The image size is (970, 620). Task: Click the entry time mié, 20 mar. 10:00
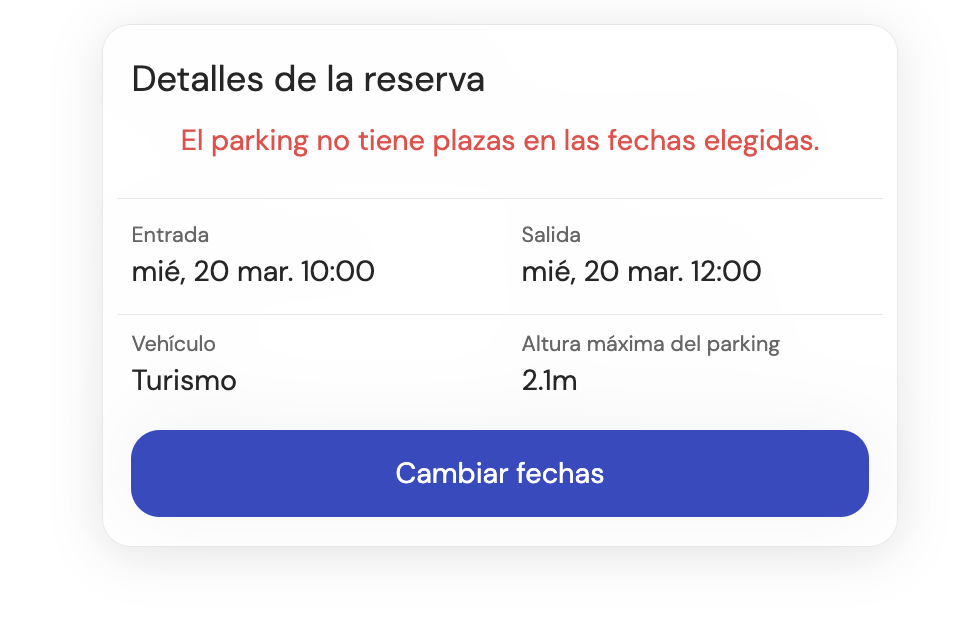point(254,271)
